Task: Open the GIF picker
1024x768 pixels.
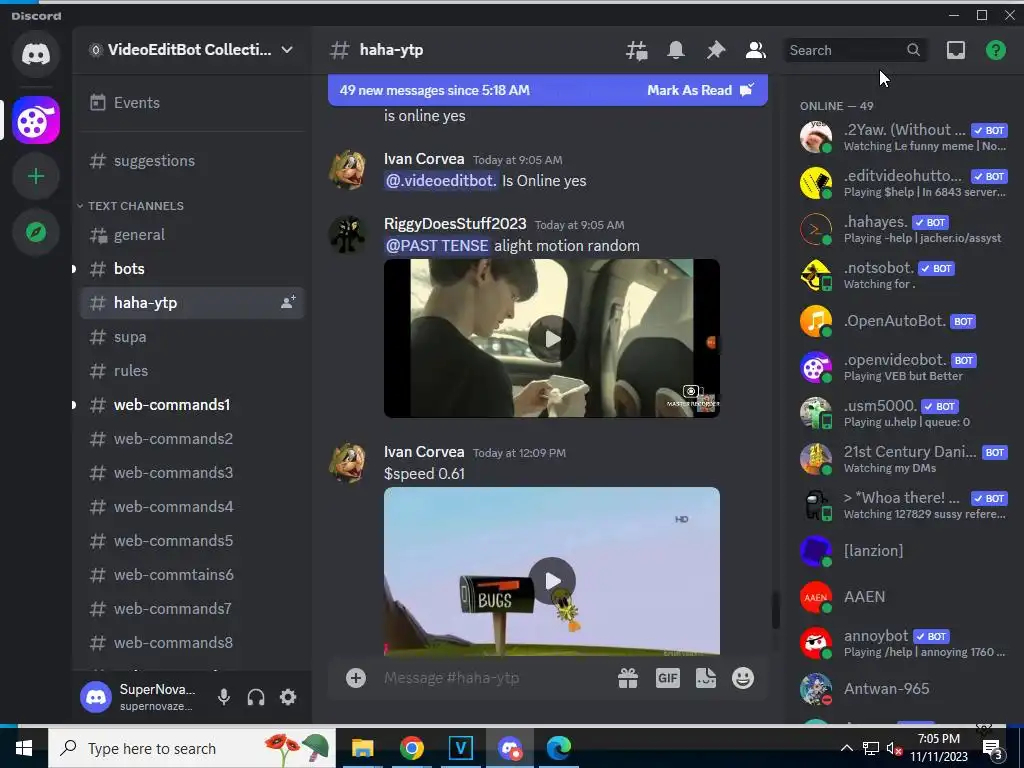Action: click(667, 678)
